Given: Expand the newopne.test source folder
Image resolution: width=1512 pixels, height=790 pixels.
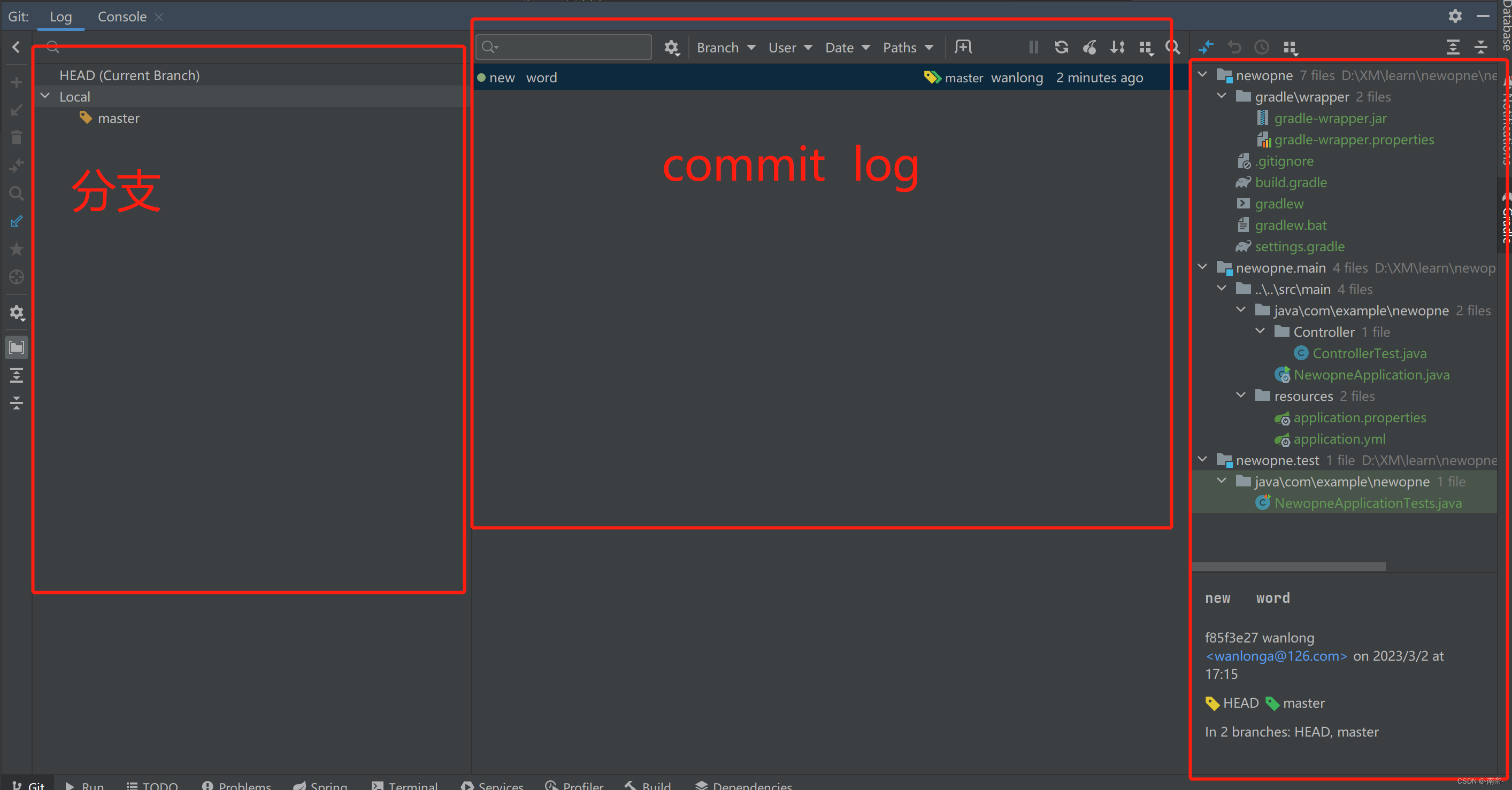Looking at the screenshot, I should pos(1208,460).
